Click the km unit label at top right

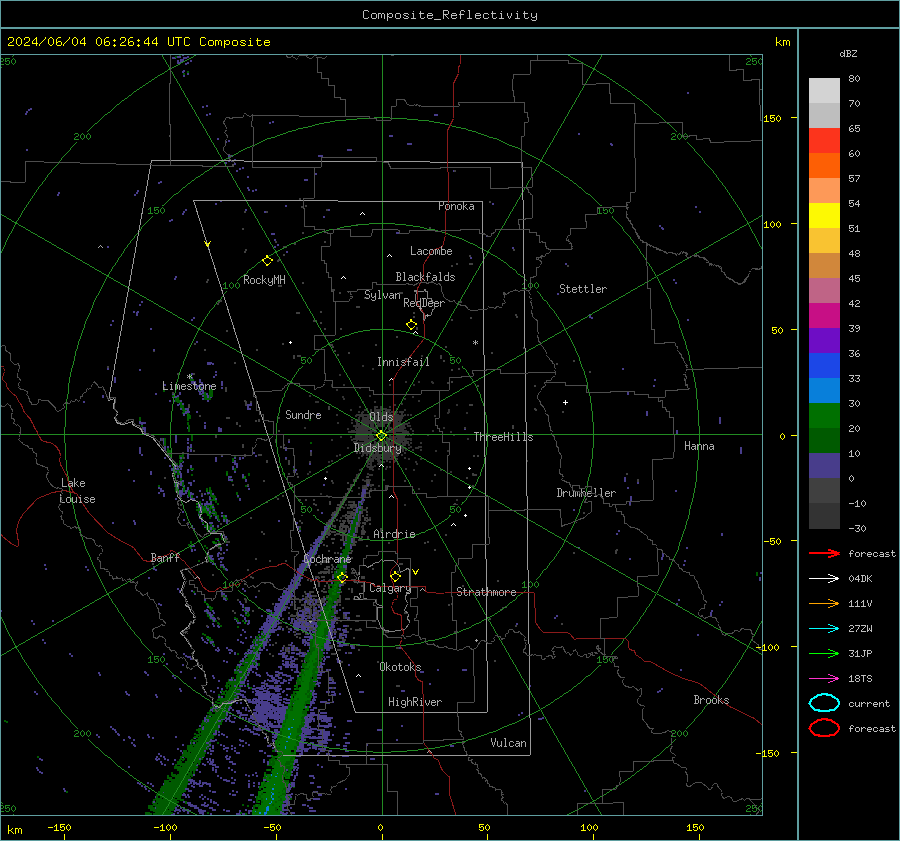pyautogui.click(x=783, y=42)
